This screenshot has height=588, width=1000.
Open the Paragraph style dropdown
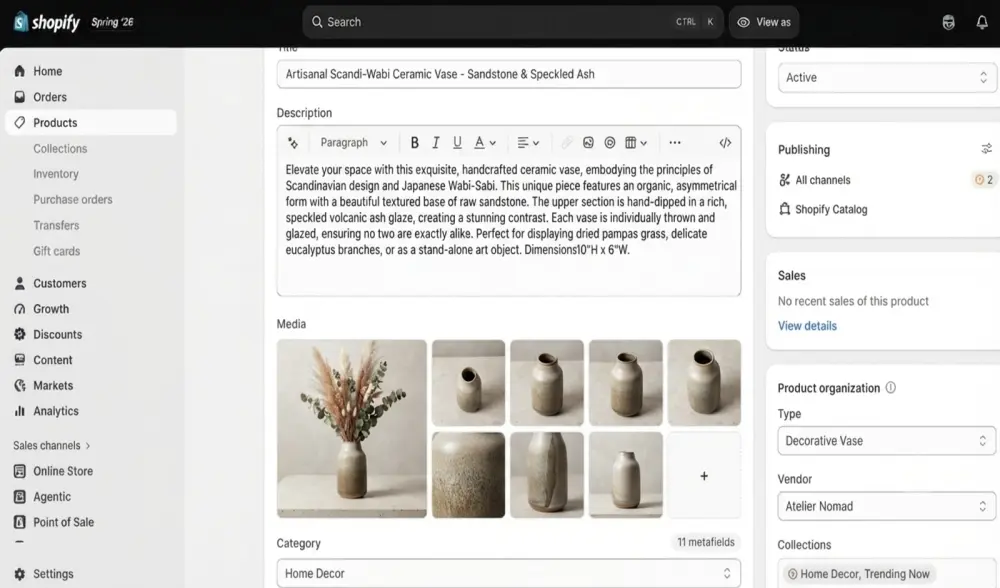pyautogui.click(x=353, y=143)
